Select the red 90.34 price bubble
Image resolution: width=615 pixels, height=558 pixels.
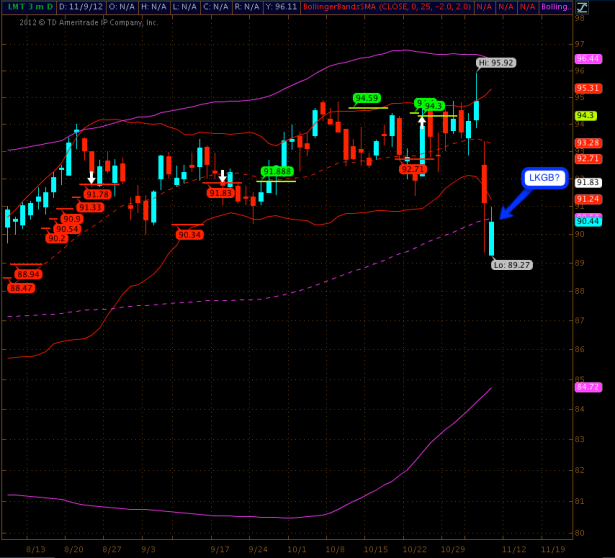tap(190, 234)
